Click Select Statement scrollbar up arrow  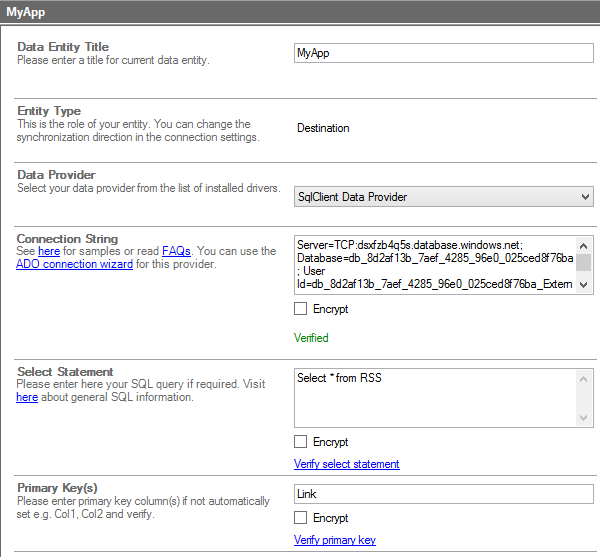[584, 377]
